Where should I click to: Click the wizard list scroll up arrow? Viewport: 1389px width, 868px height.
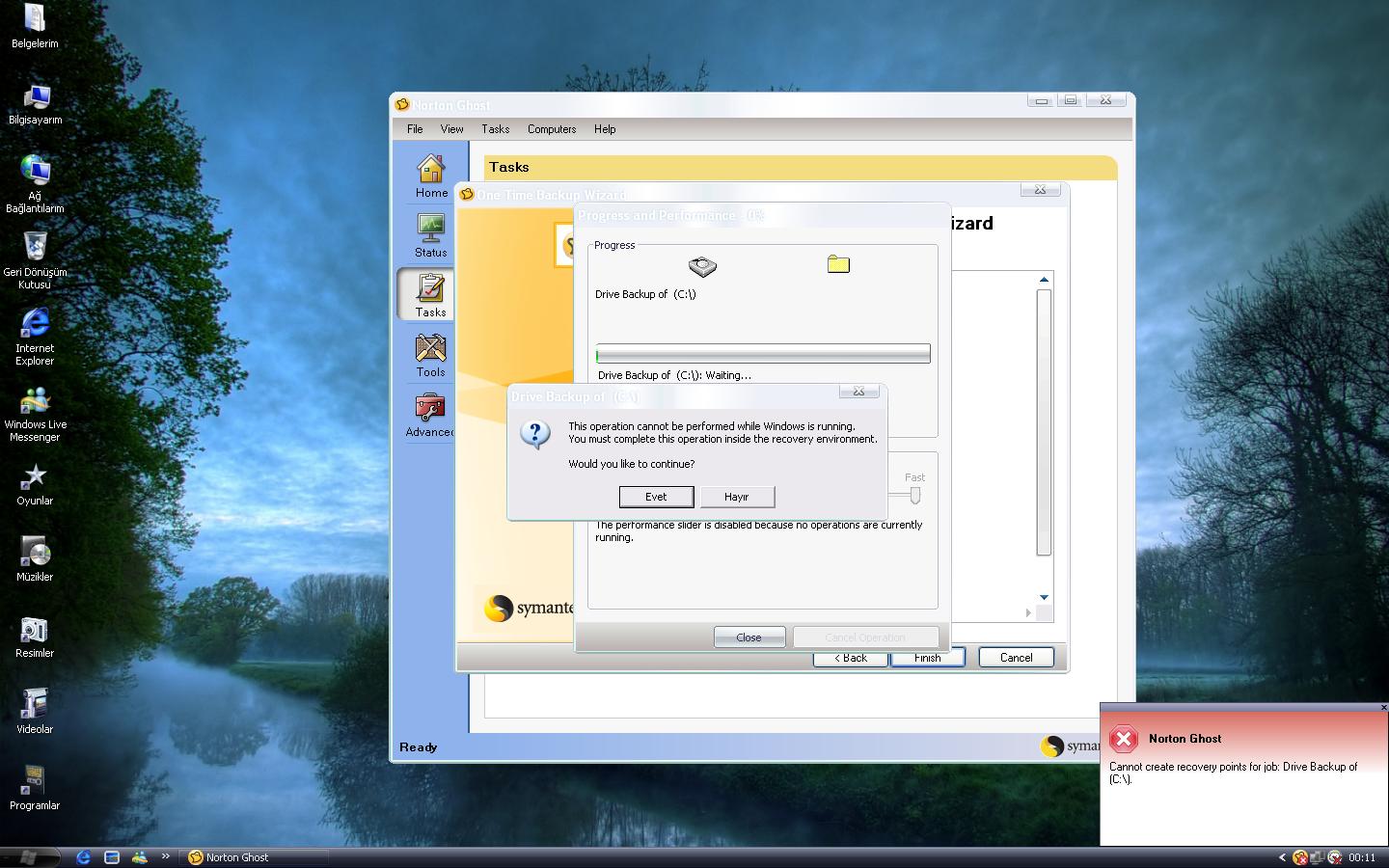point(1044,280)
